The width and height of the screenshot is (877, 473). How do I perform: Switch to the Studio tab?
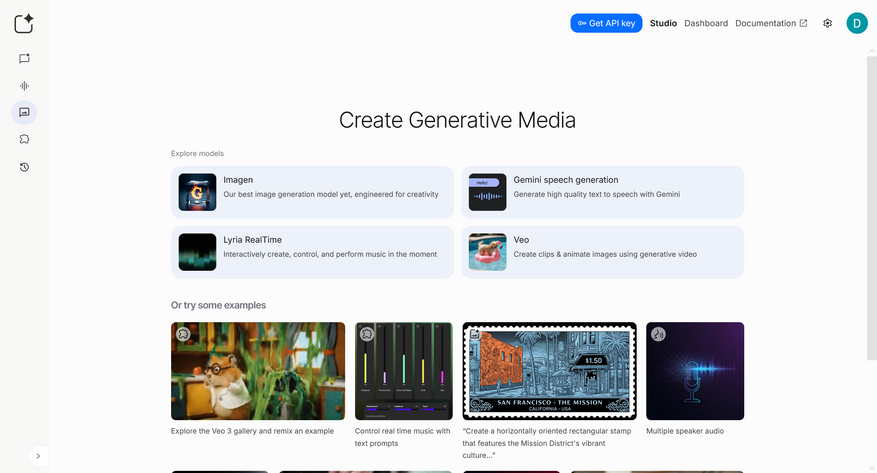[663, 23]
